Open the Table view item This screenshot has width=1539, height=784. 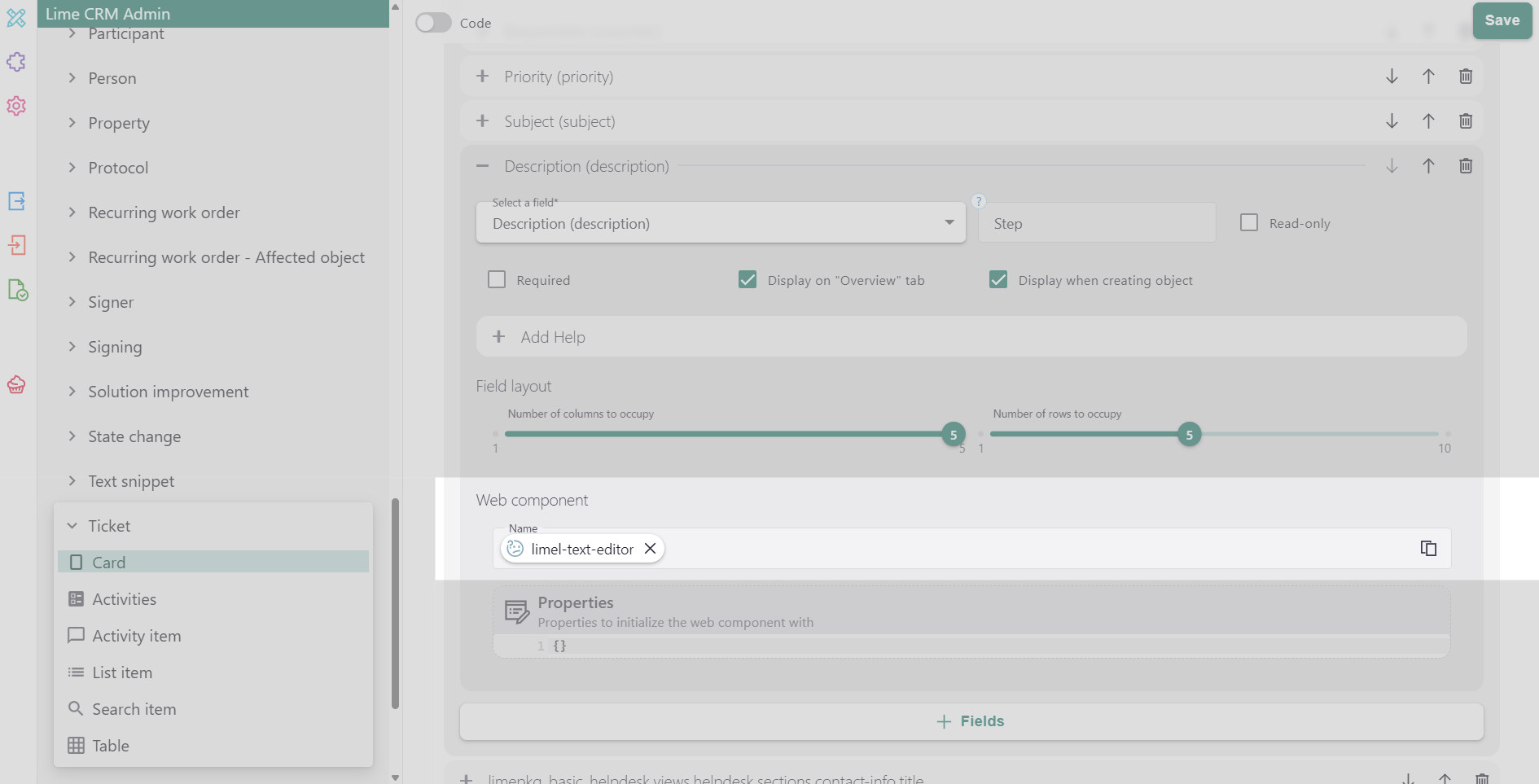[111, 746]
